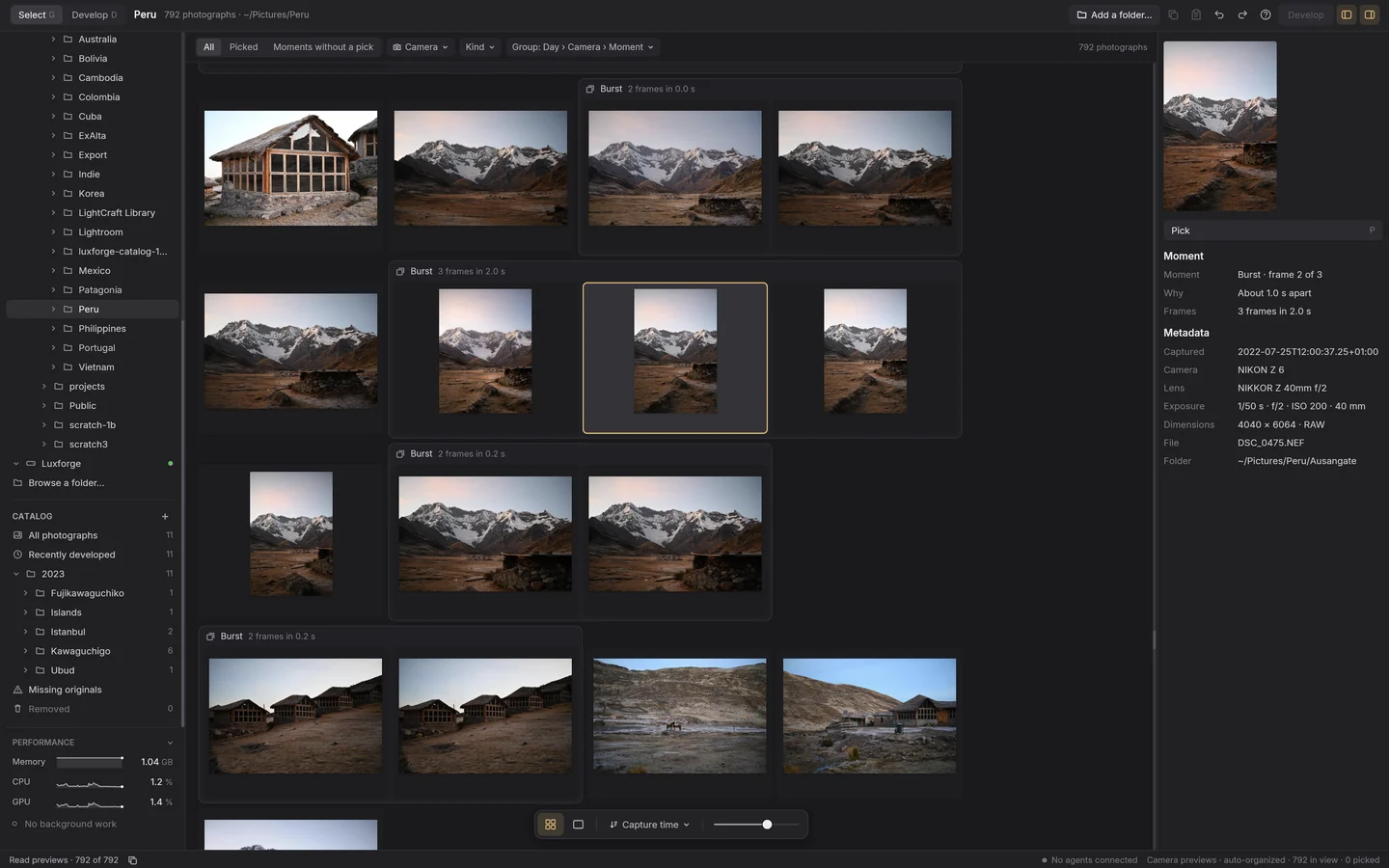
Task: Select the 'All' filter tab
Action: pyautogui.click(x=208, y=47)
